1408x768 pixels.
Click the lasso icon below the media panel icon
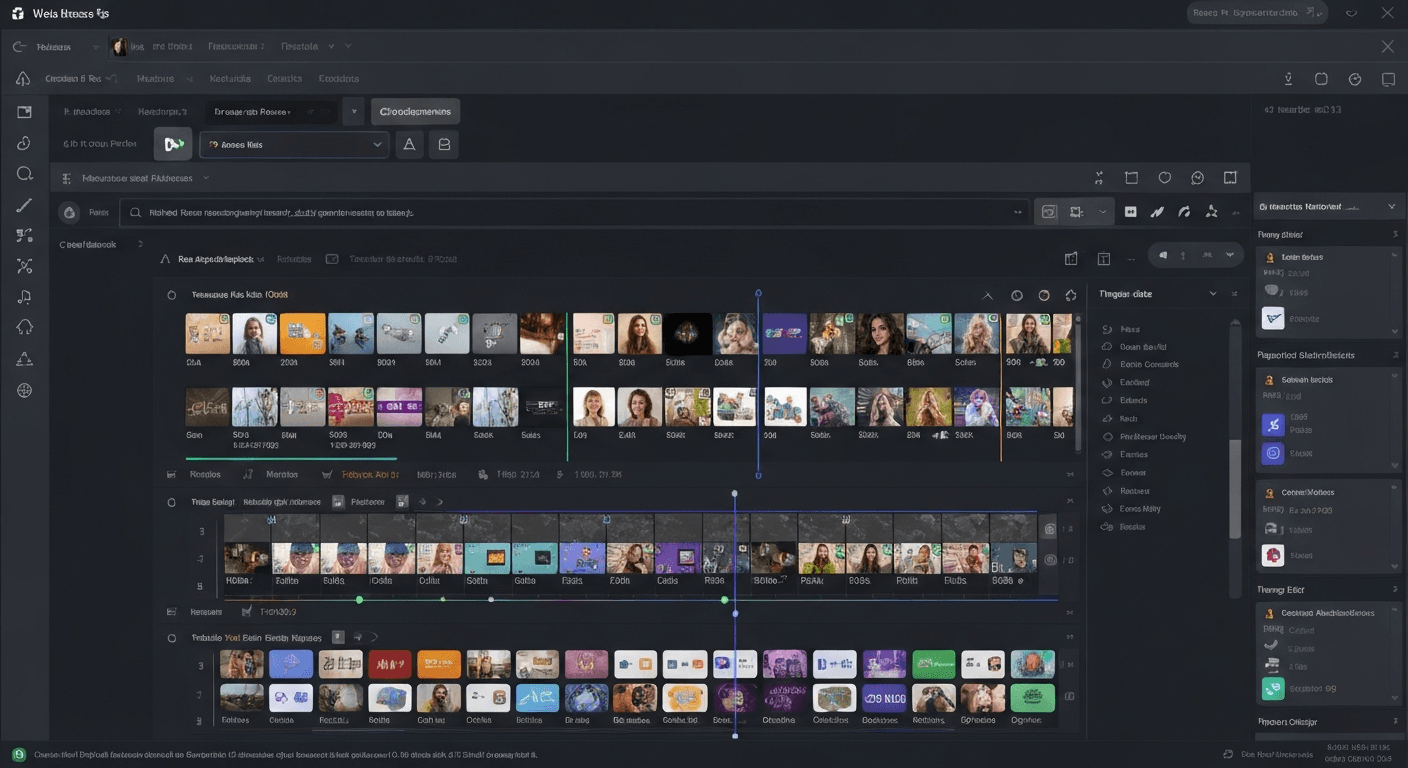(x=24, y=142)
